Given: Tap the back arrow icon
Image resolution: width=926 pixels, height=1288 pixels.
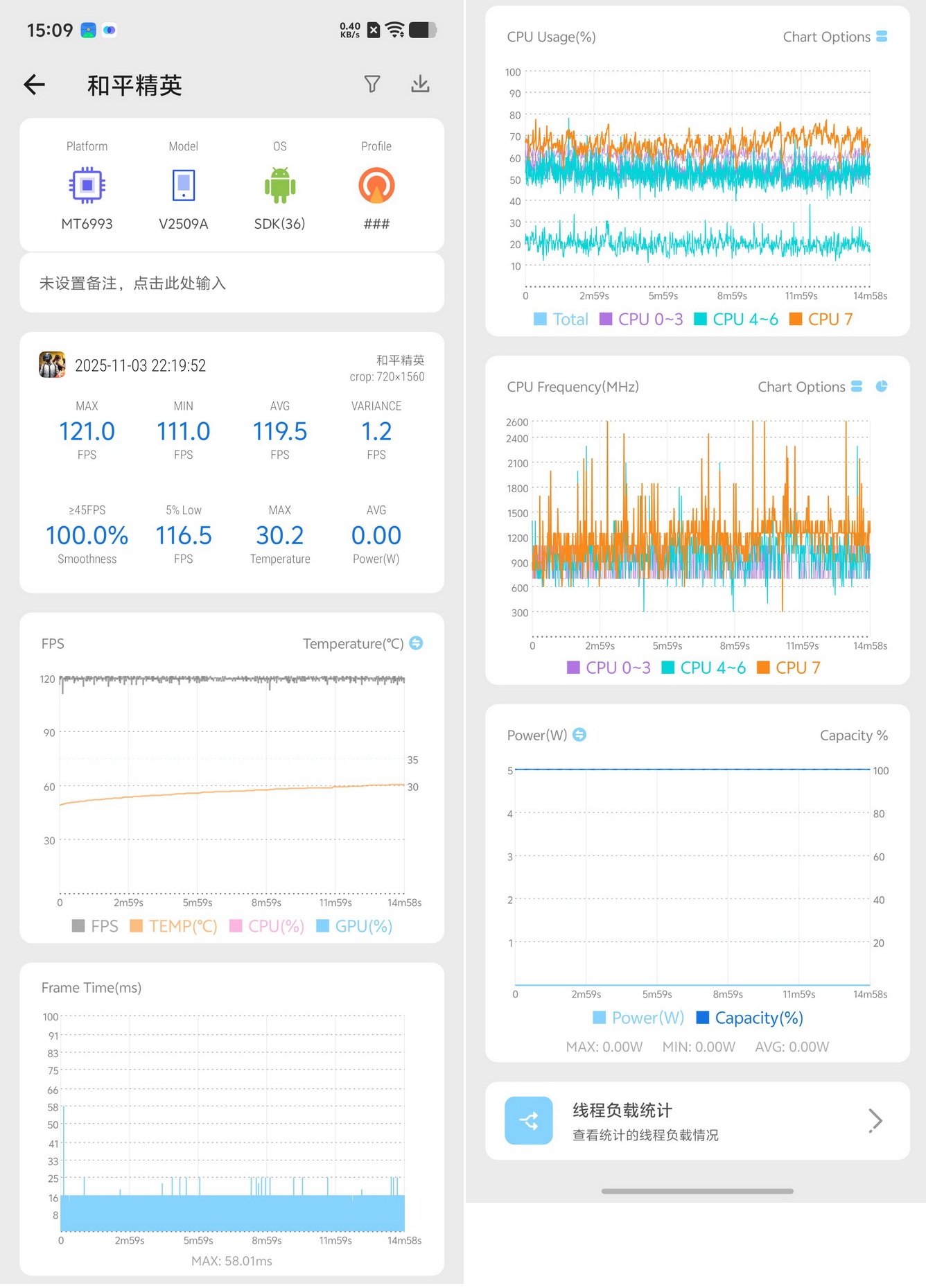Looking at the screenshot, I should pyautogui.click(x=34, y=85).
